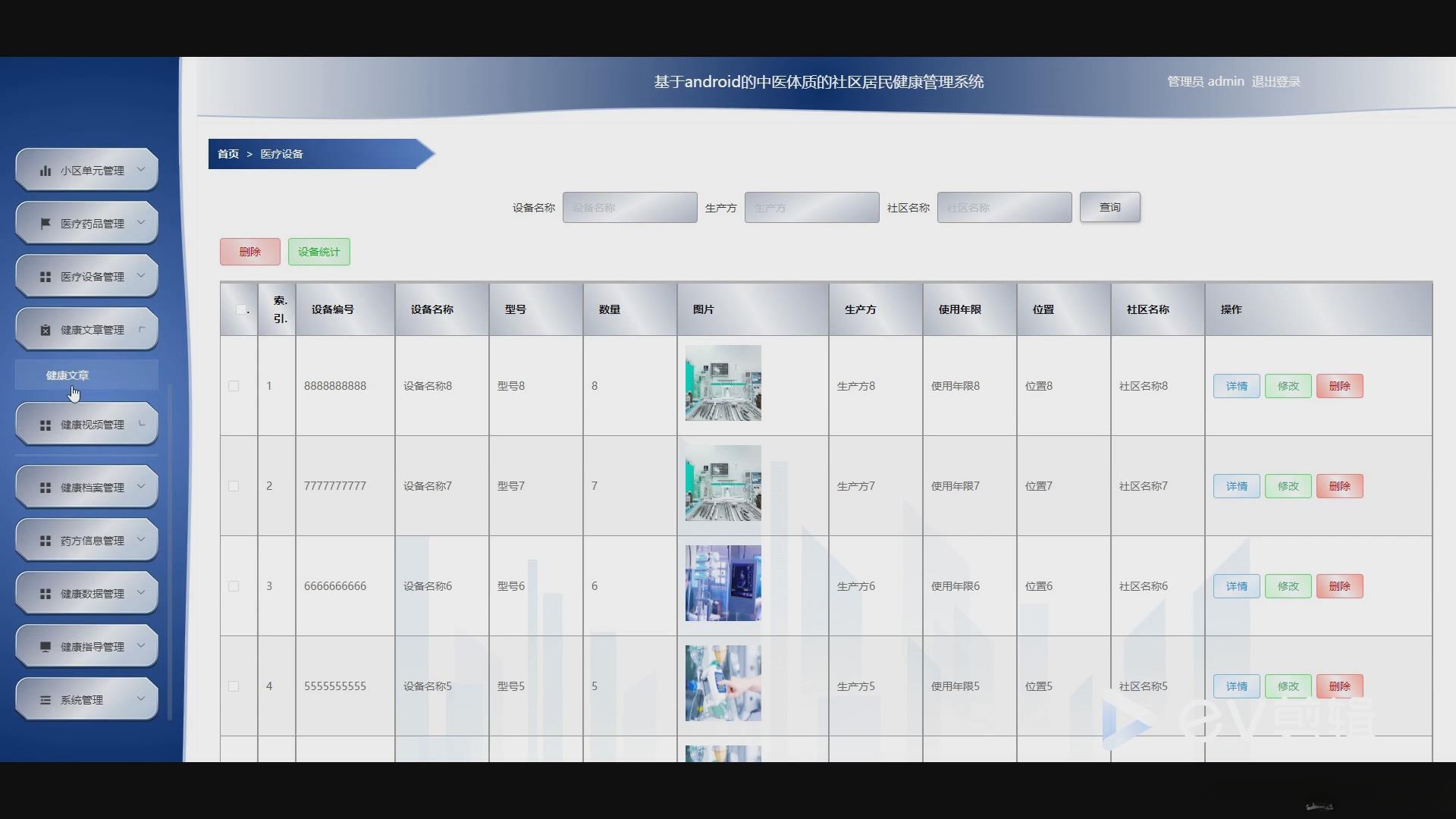Click the 设备名称 search input field
The width and height of the screenshot is (1456, 819).
(629, 207)
